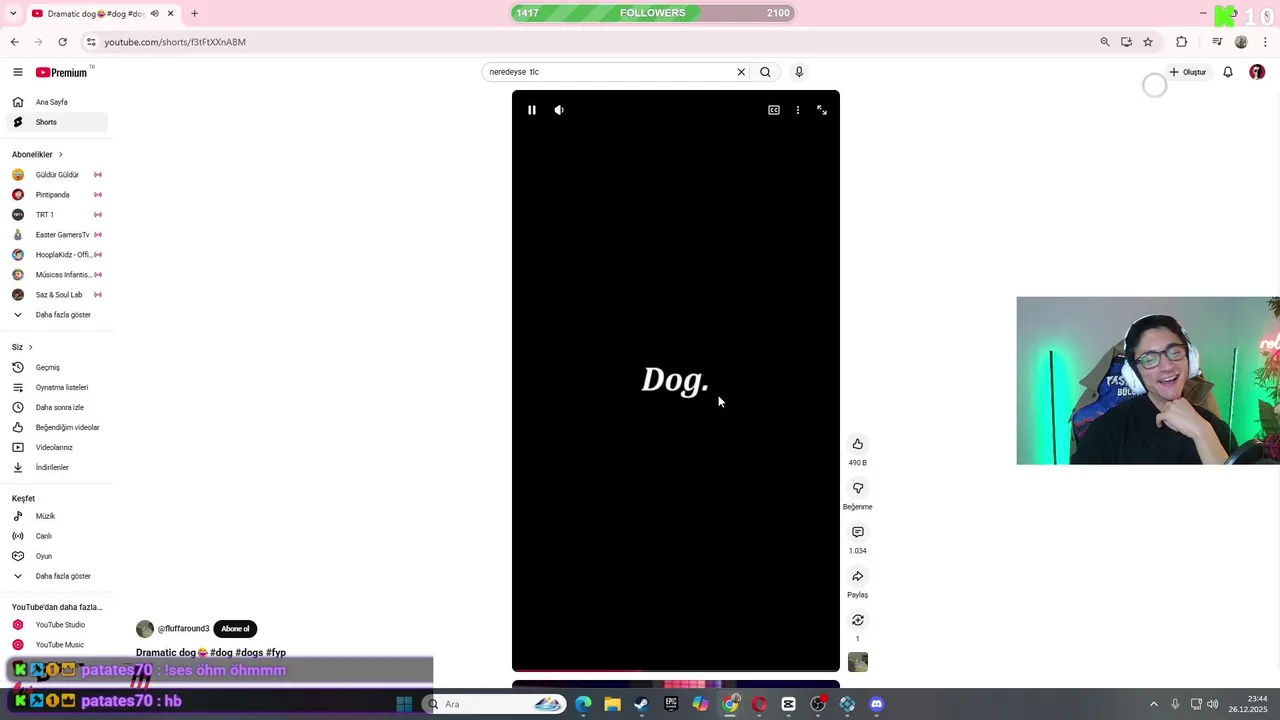
Task: Dislike the Short with the thumbs-down icon
Action: pos(858,488)
